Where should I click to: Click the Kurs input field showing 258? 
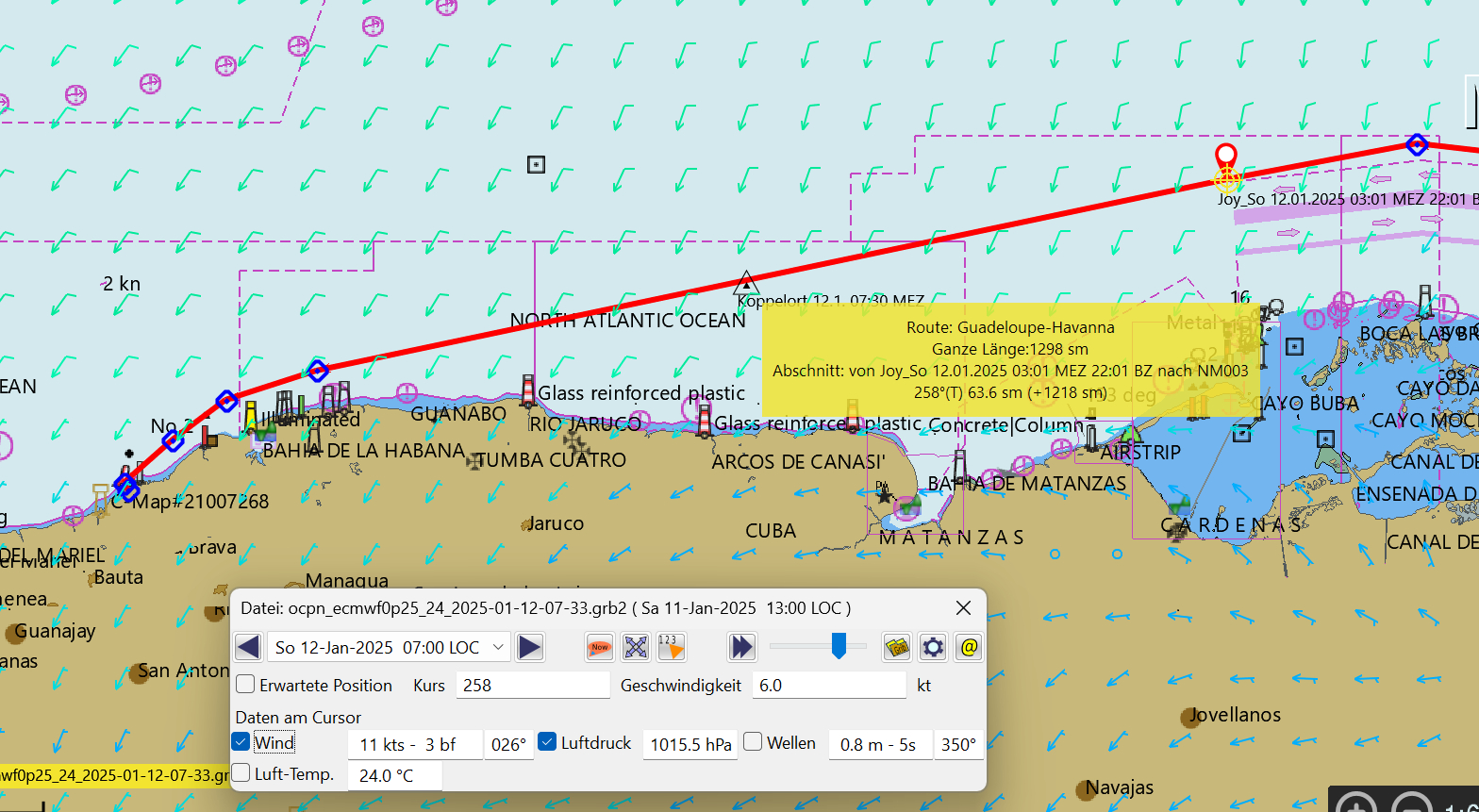point(533,685)
